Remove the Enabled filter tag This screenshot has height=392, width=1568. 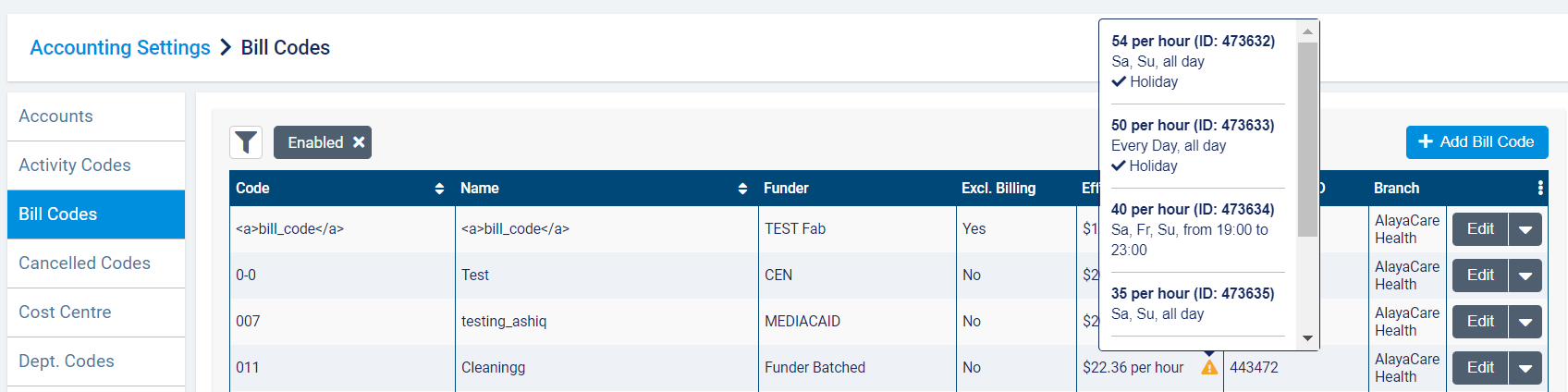359,142
